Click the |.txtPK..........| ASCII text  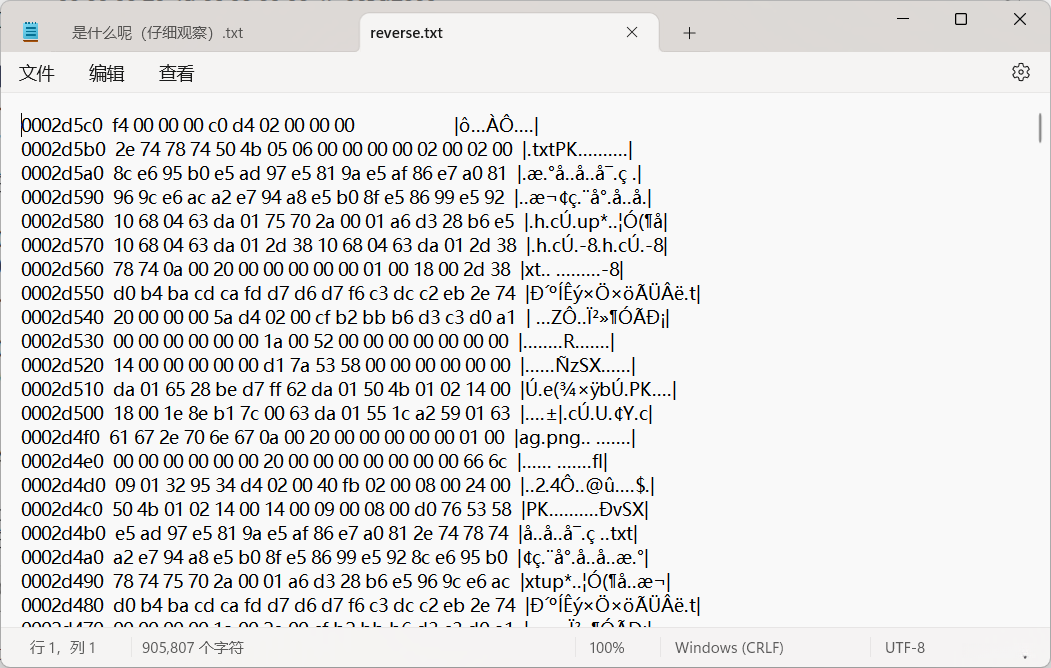point(577,149)
